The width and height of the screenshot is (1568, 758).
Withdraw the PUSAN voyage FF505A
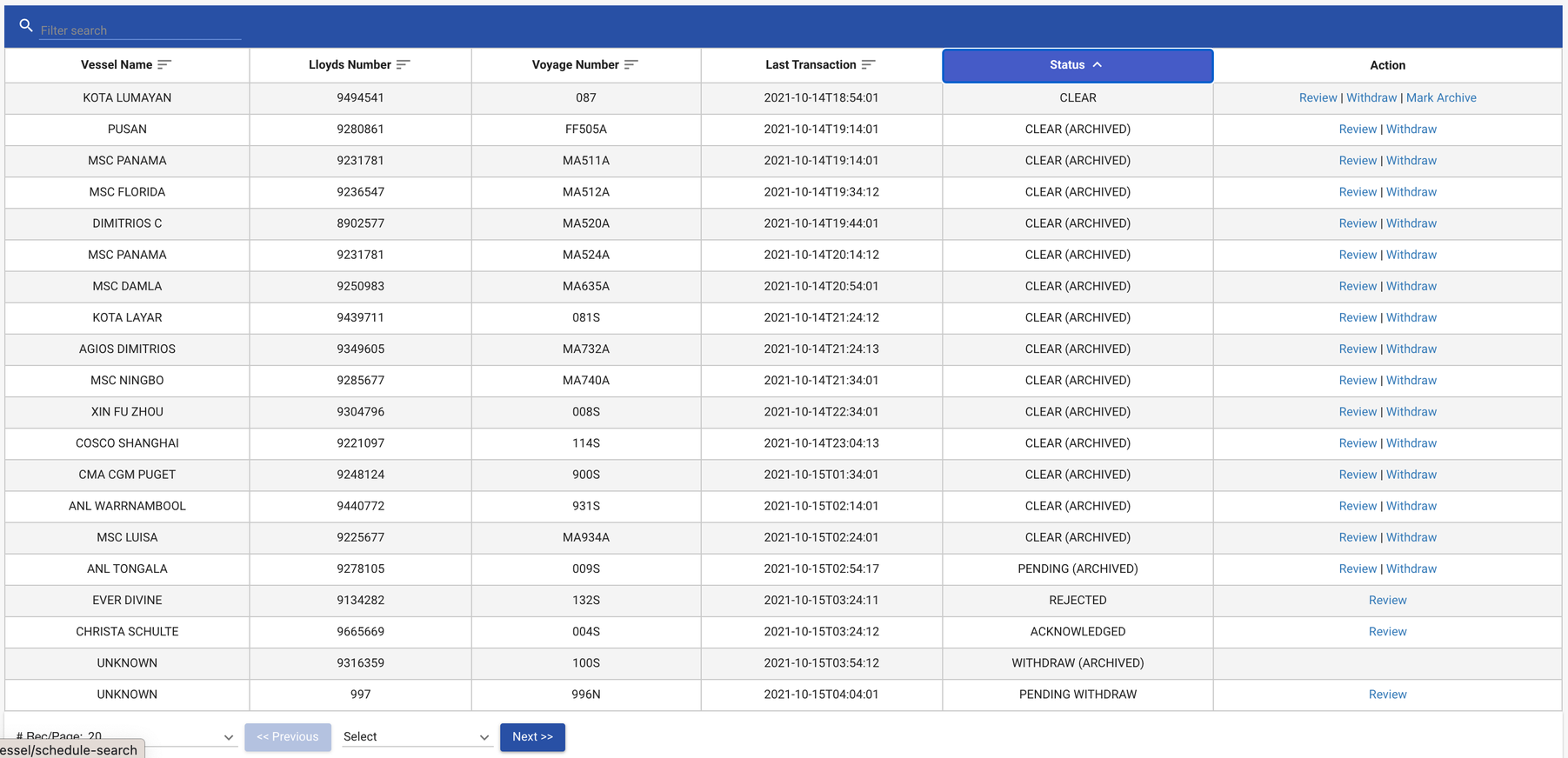(1411, 130)
